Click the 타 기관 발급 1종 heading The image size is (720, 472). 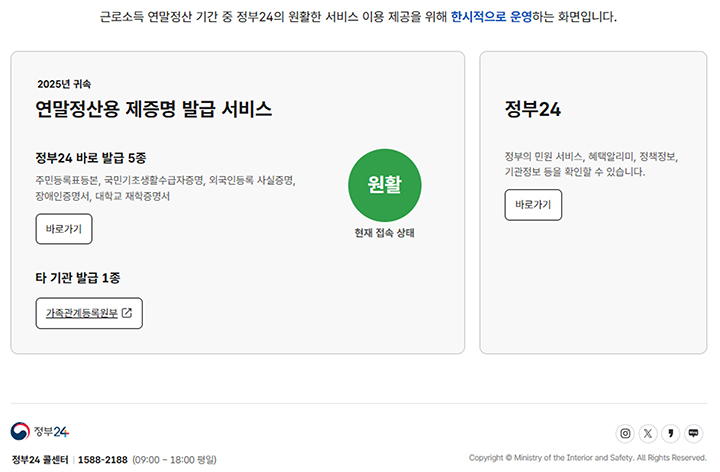point(78,276)
